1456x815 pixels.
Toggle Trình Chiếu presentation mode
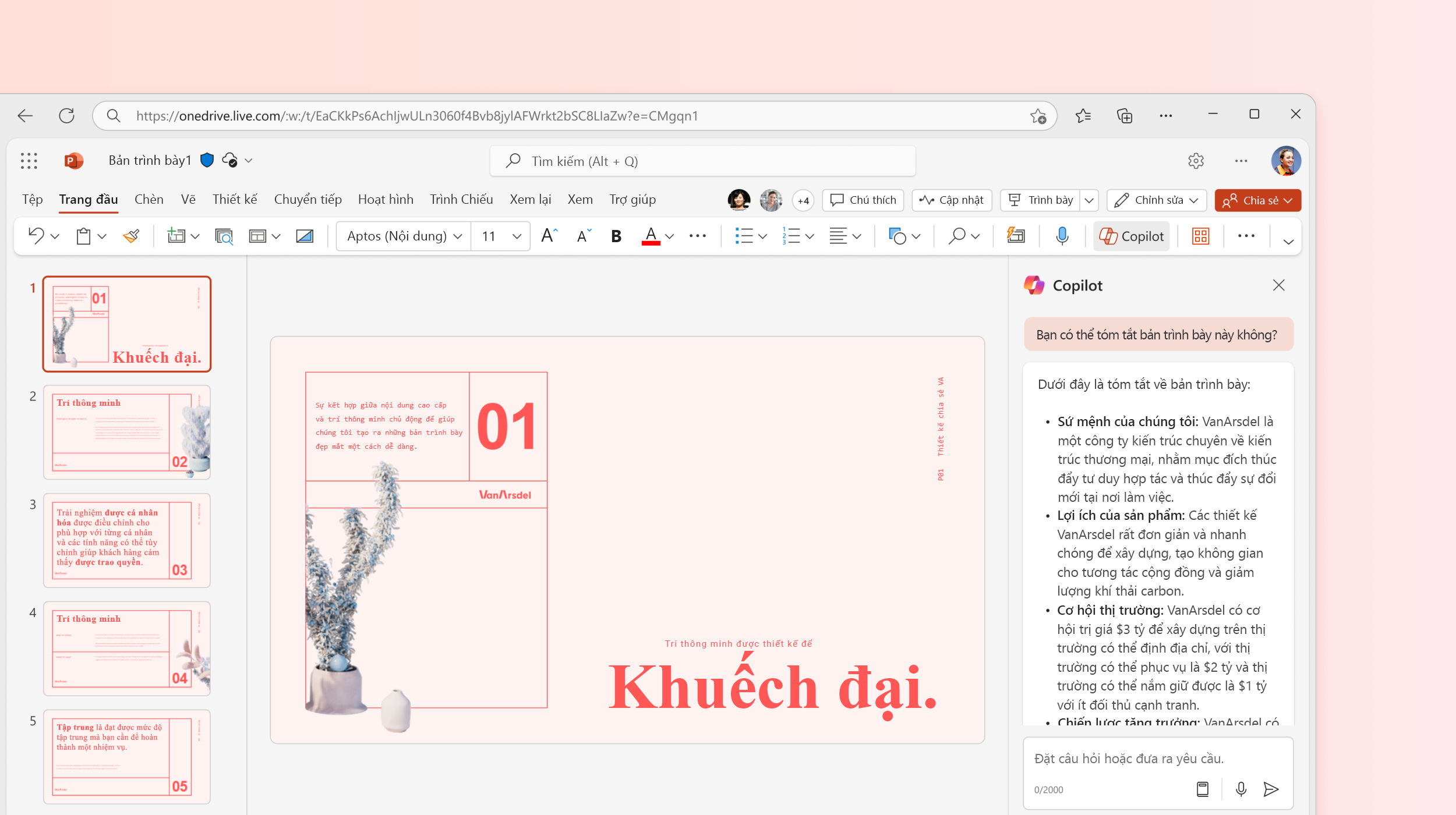(x=460, y=199)
